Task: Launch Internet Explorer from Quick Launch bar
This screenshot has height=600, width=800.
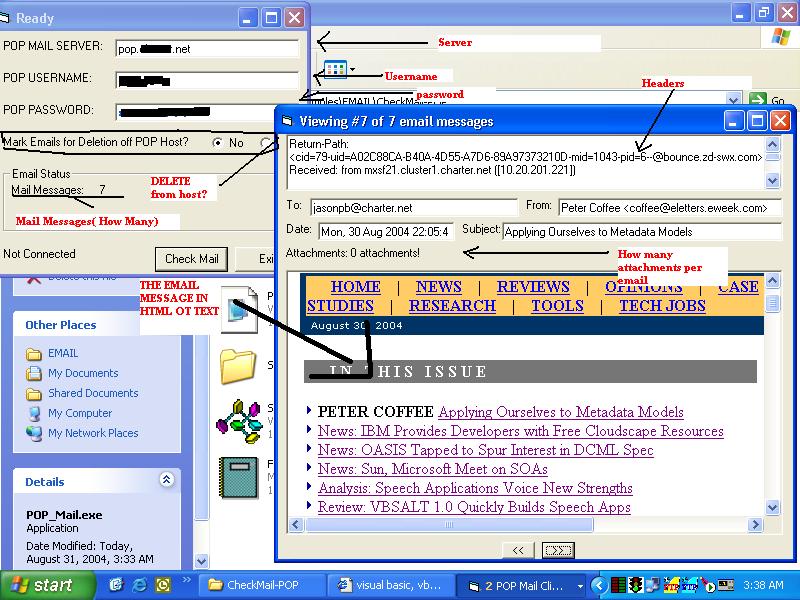Action: point(139,585)
